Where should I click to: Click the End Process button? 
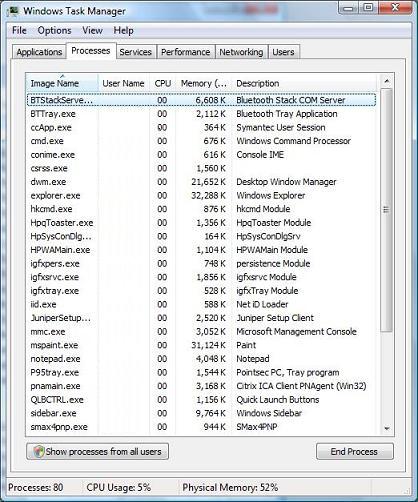(355, 452)
